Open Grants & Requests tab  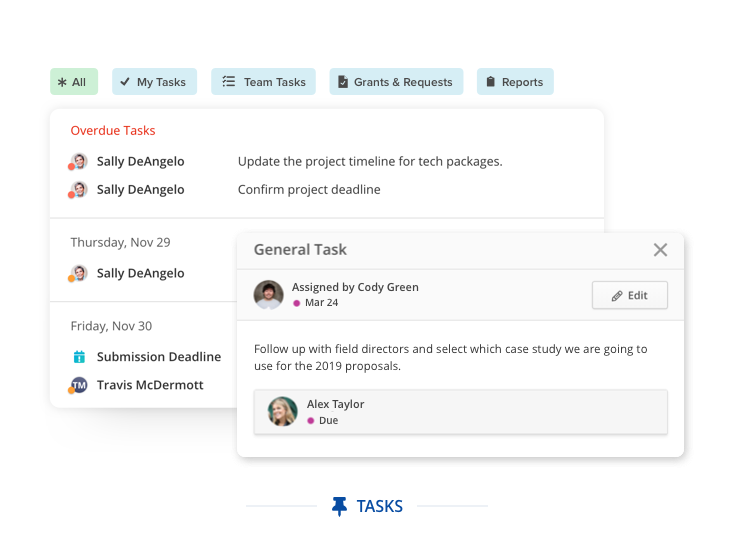pos(396,82)
